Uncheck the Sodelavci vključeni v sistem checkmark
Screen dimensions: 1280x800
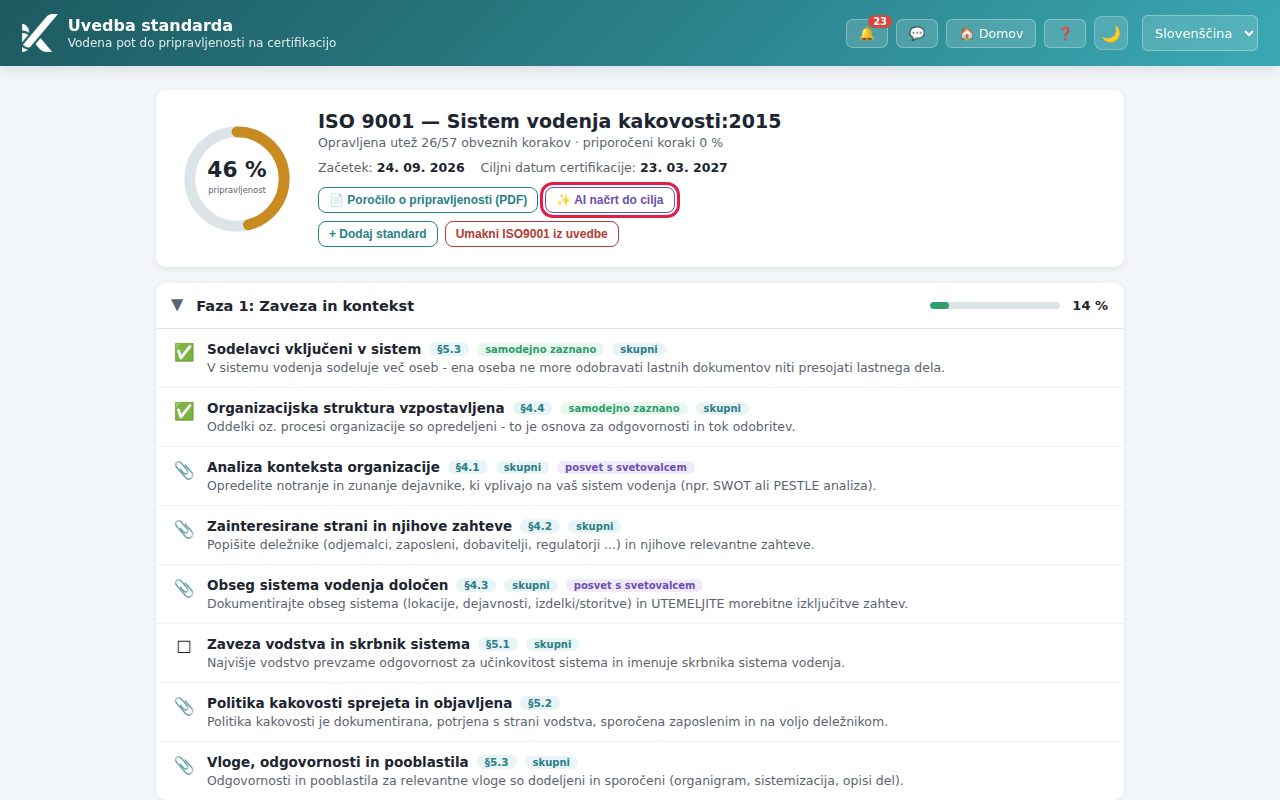(x=184, y=352)
